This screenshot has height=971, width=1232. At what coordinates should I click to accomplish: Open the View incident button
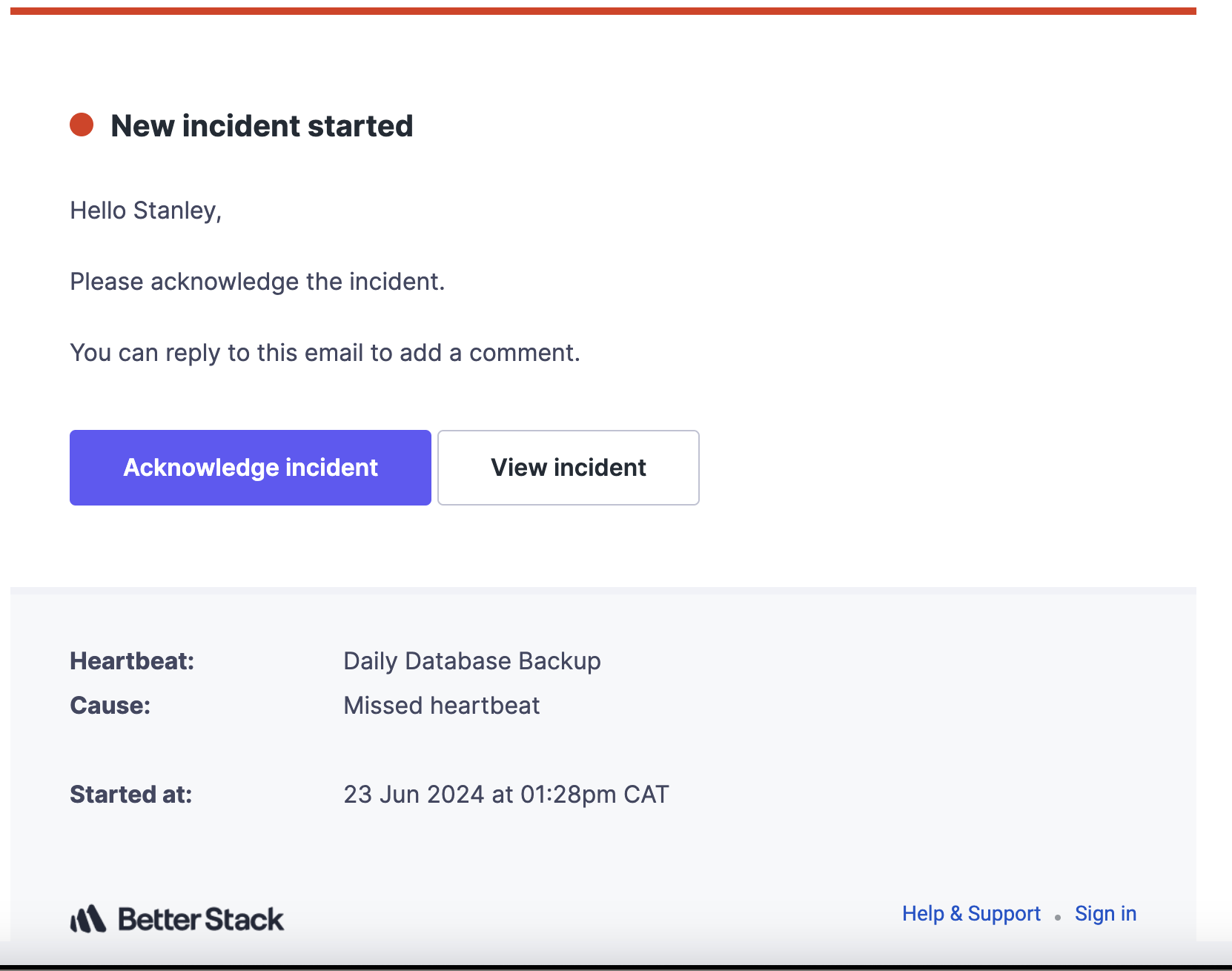tap(568, 468)
